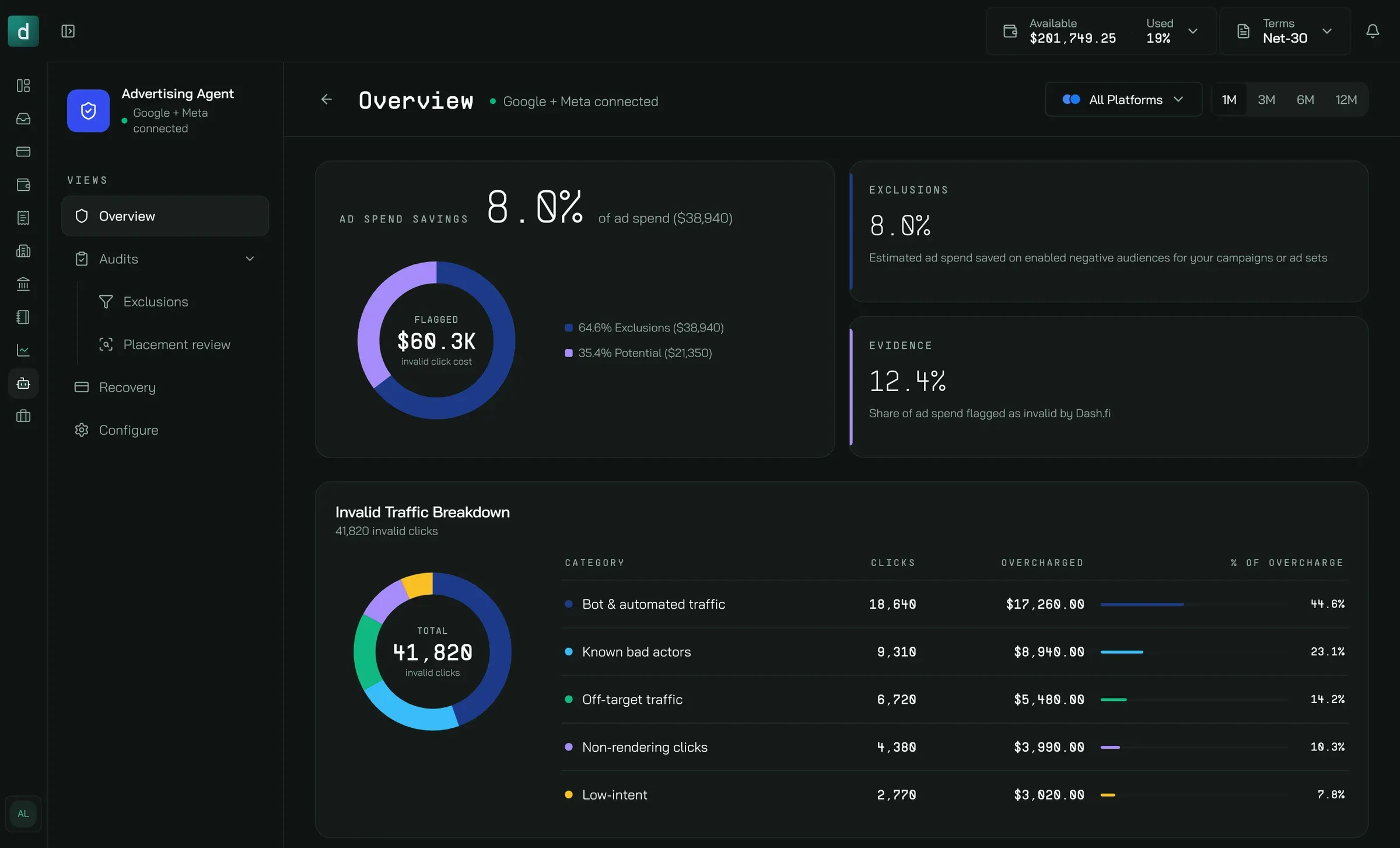Click the Evidence 12.4% card

(x=1108, y=387)
